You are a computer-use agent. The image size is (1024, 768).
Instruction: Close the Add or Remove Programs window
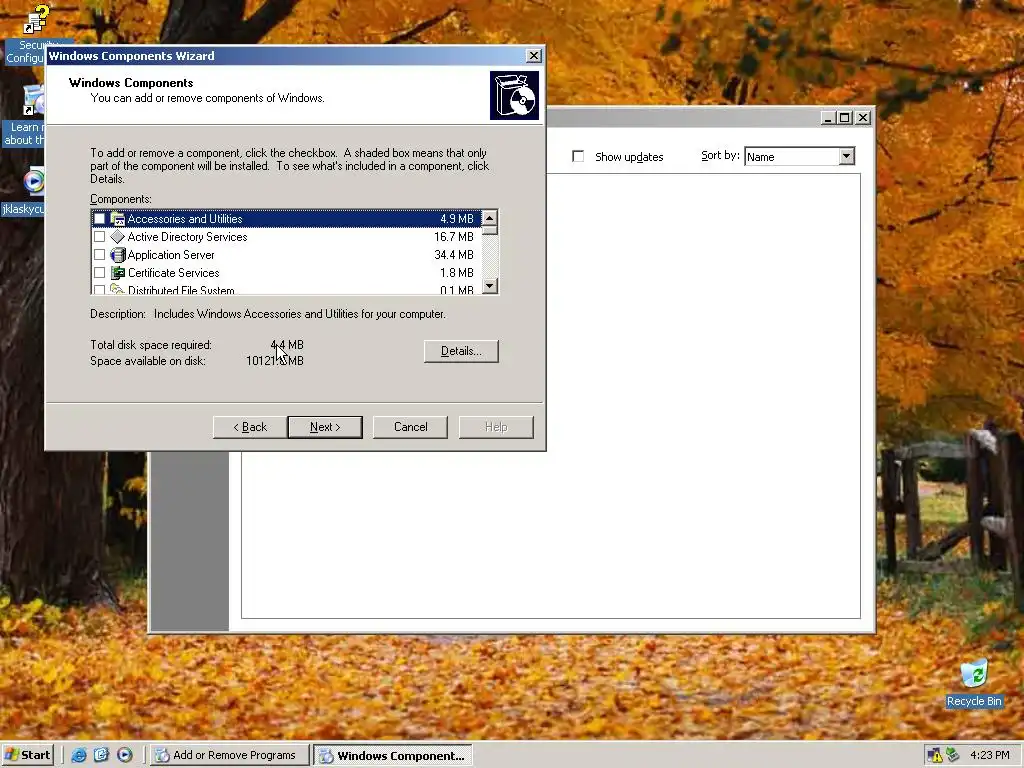[863, 118]
